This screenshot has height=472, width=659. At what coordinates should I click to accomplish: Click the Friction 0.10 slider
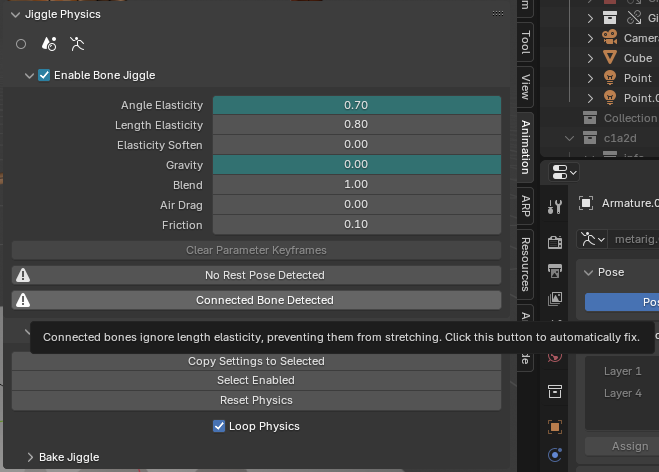coord(357,224)
